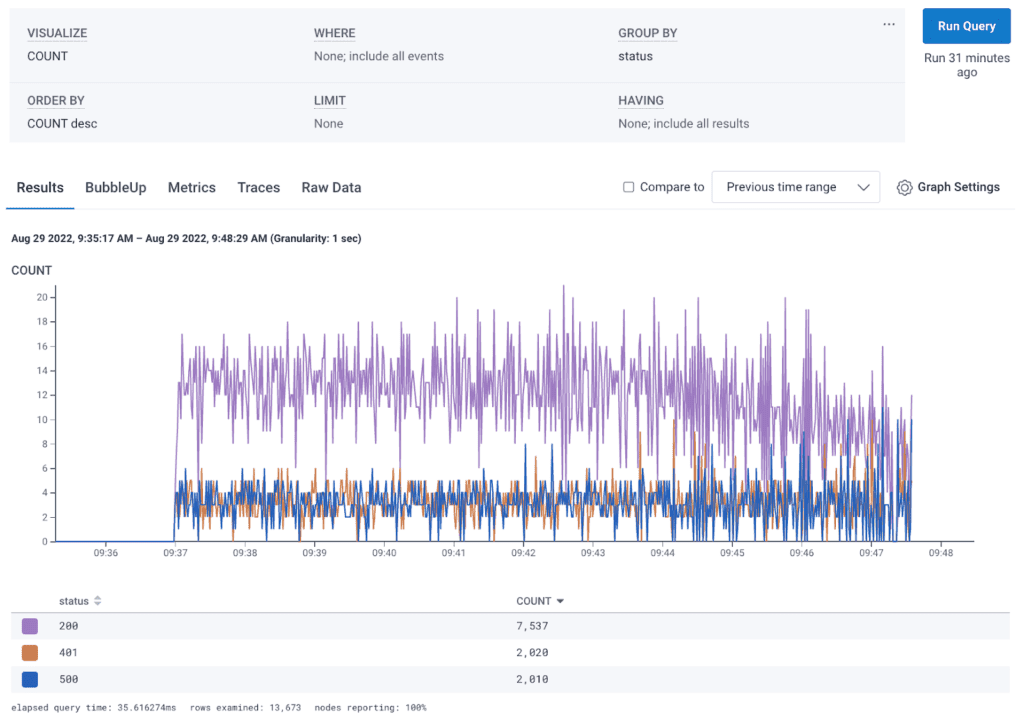Open the query builder more options ellipsis

(888, 25)
